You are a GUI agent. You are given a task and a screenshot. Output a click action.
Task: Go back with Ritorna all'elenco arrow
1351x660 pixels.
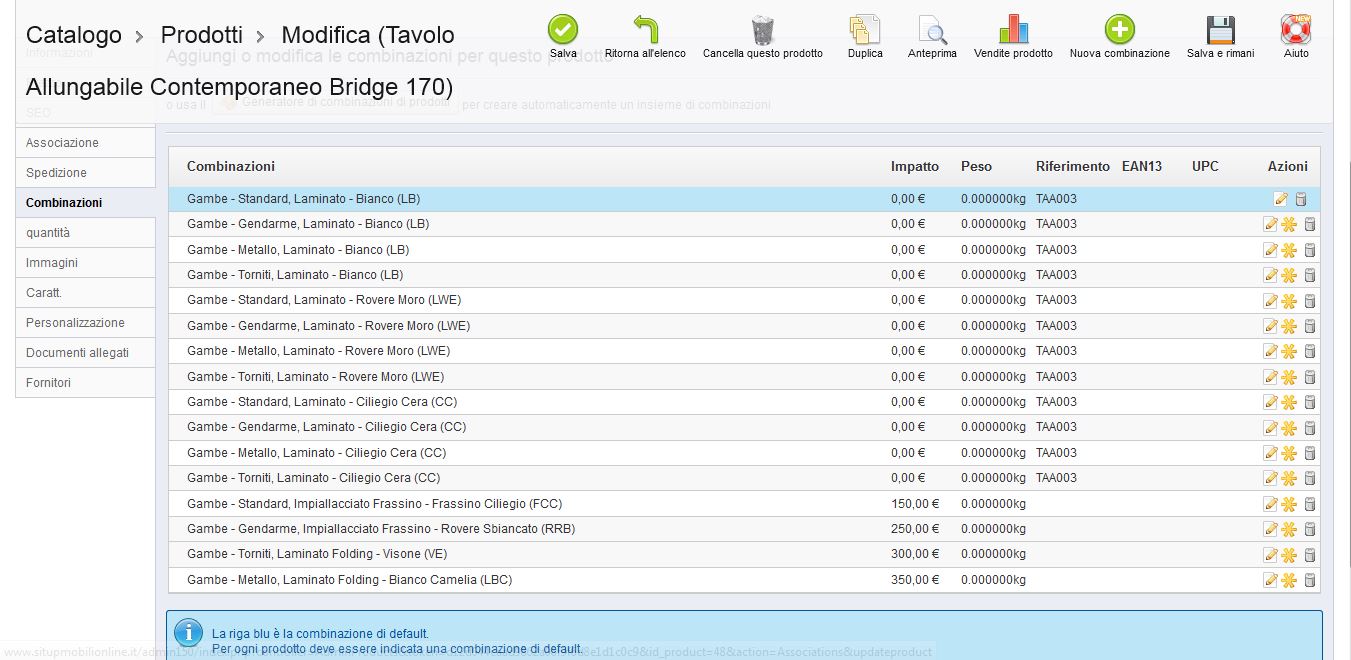(645, 29)
